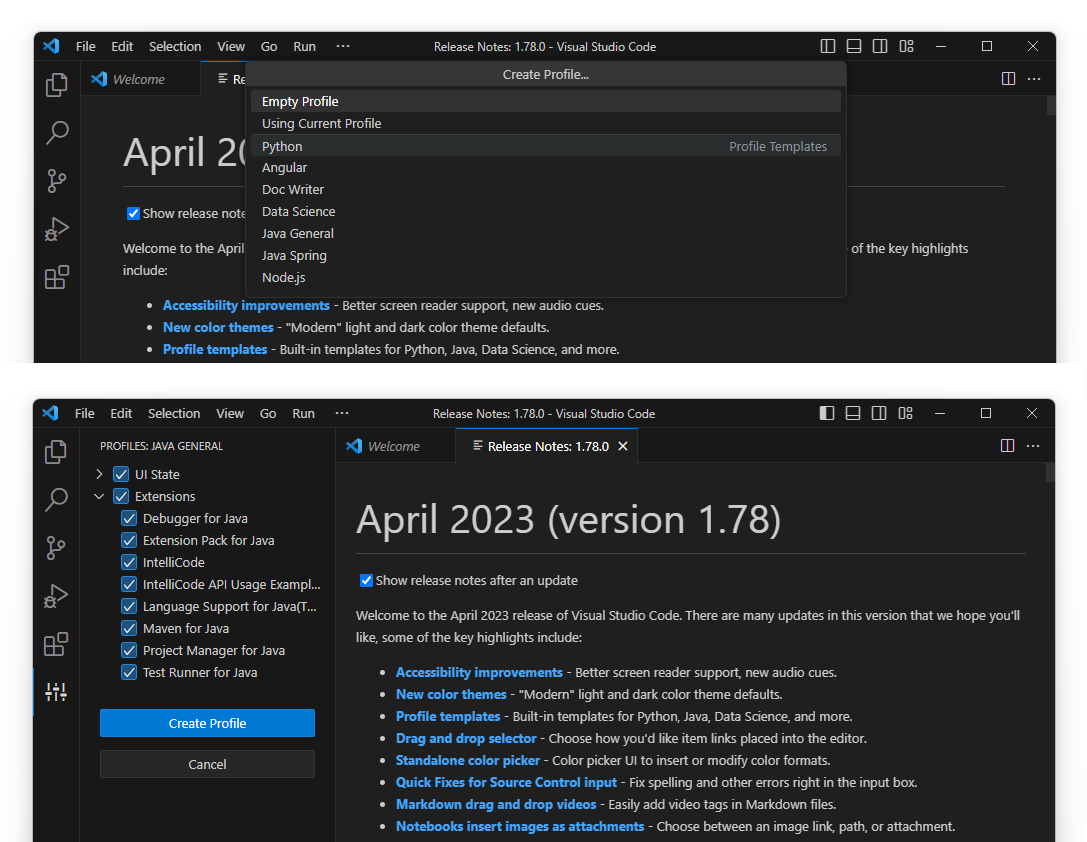Image resolution: width=1087 pixels, height=842 pixels.
Task: Customize layout icon in top window title bar
Action: coord(906,46)
